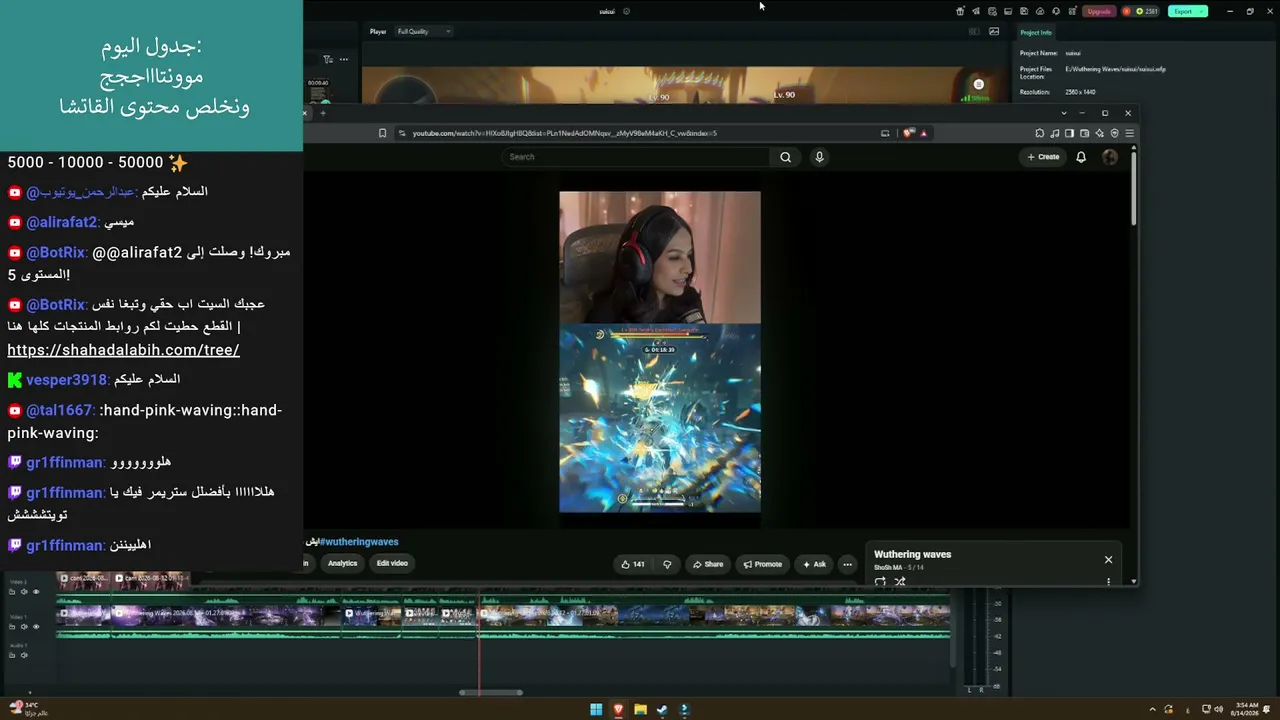
Task: Click the timeline horizontal scrollbar
Action: (491, 692)
